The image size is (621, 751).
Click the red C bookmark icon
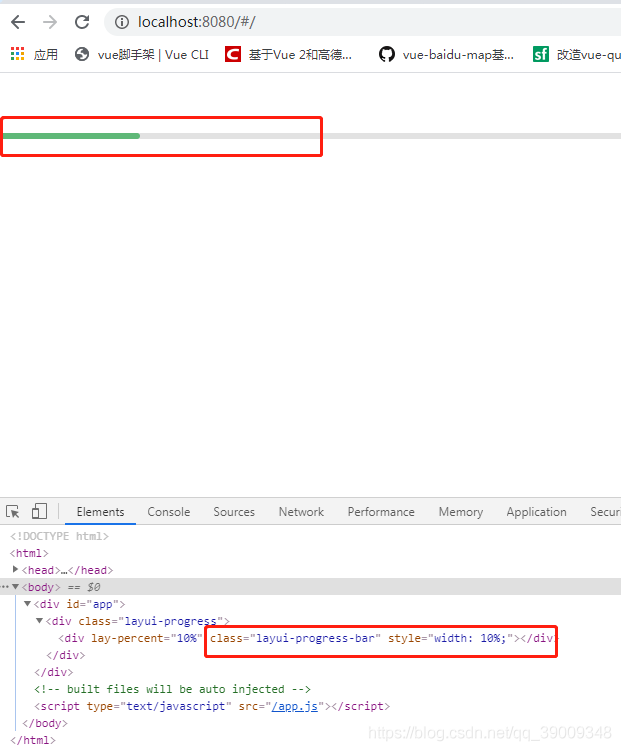click(x=233, y=54)
